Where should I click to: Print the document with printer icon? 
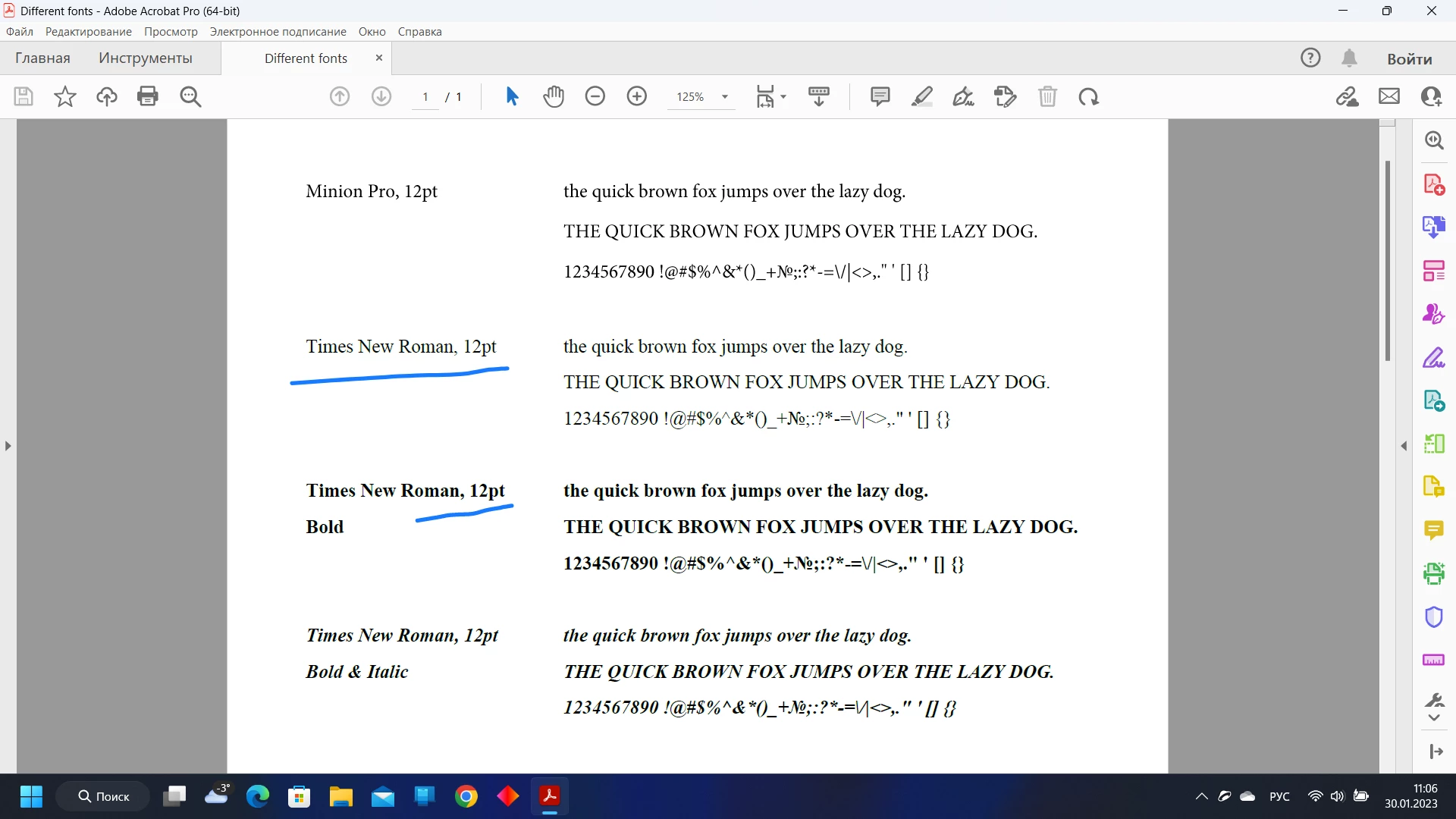[x=148, y=96]
